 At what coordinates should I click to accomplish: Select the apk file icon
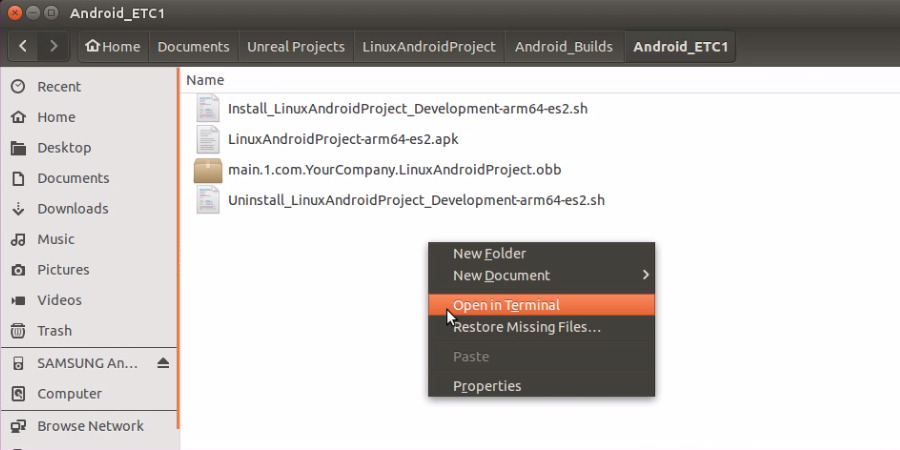(208, 139)
